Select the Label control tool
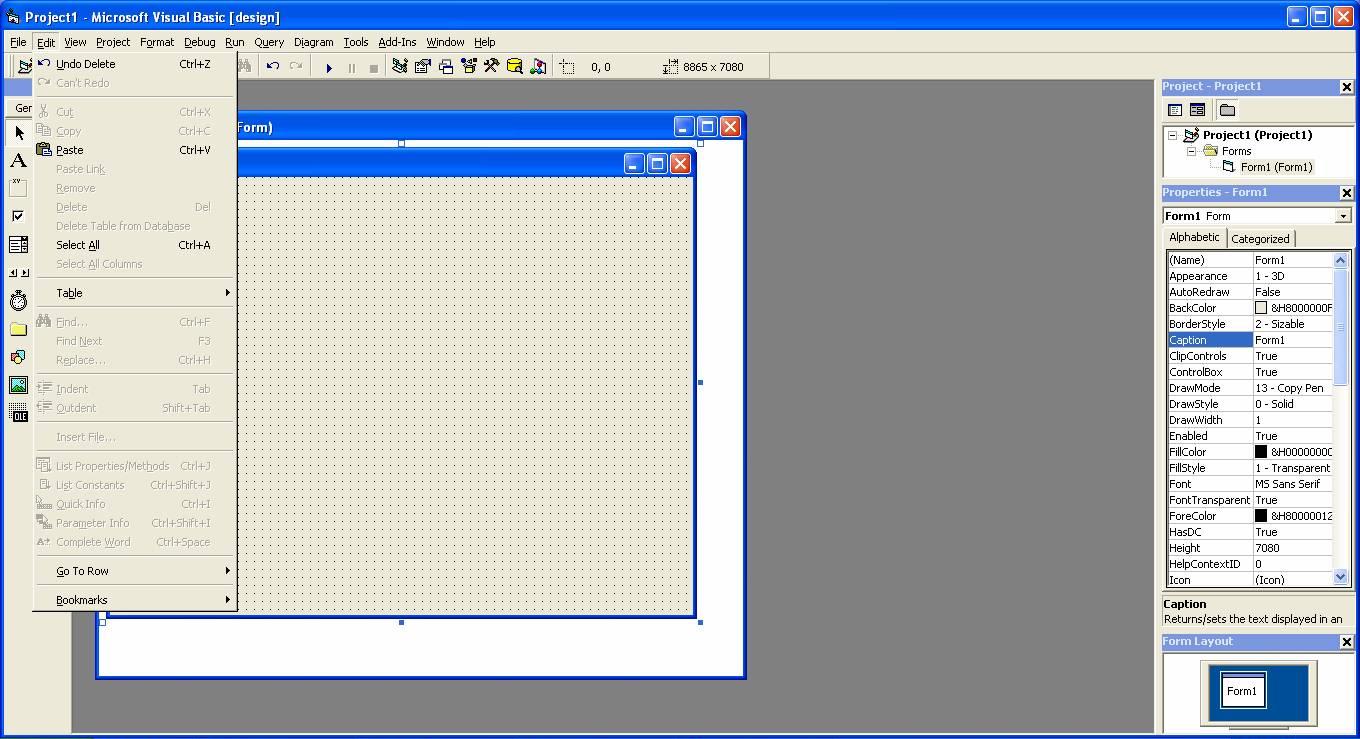 18,160
